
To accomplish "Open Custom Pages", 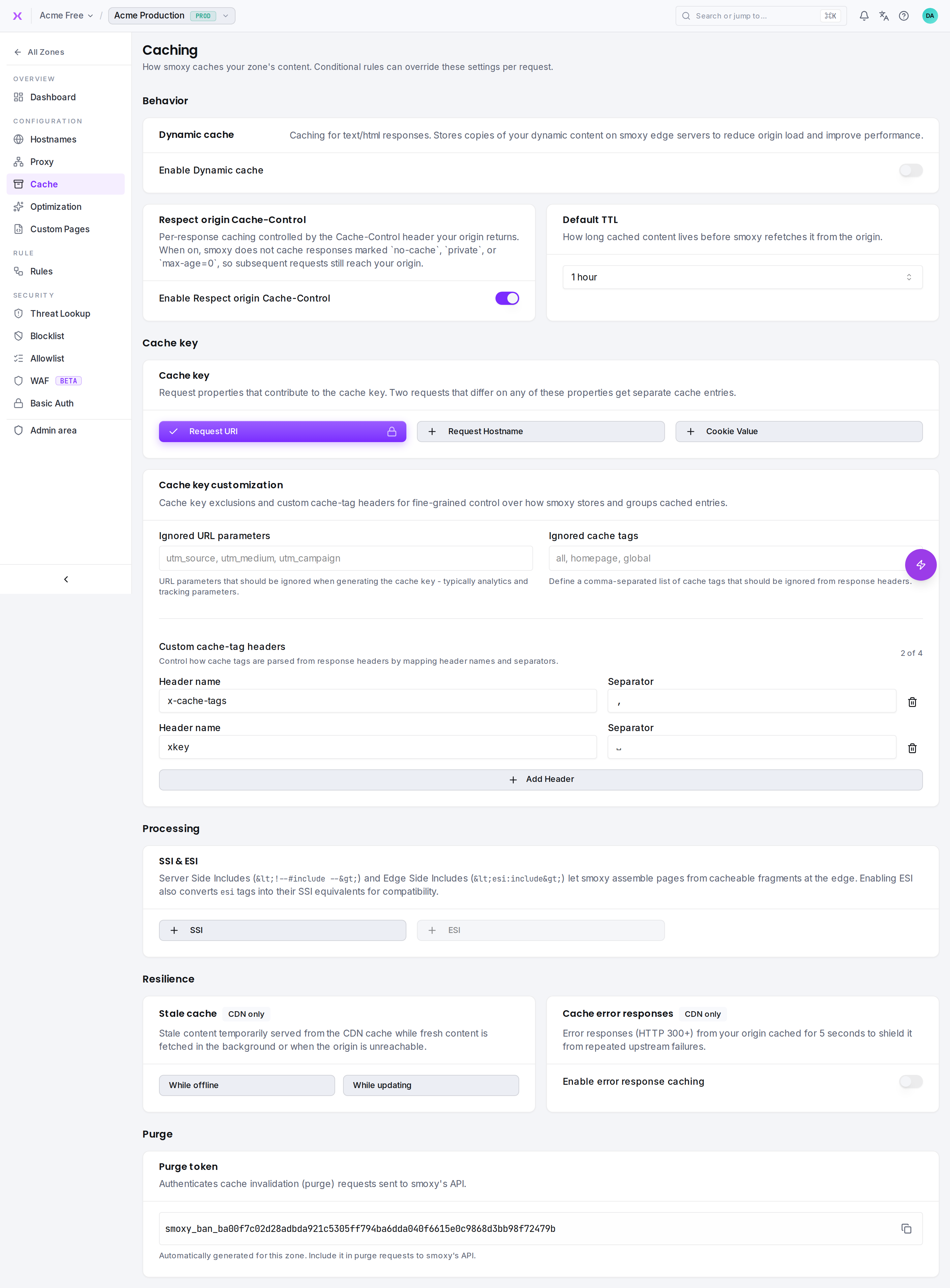I will click(66, 229).
